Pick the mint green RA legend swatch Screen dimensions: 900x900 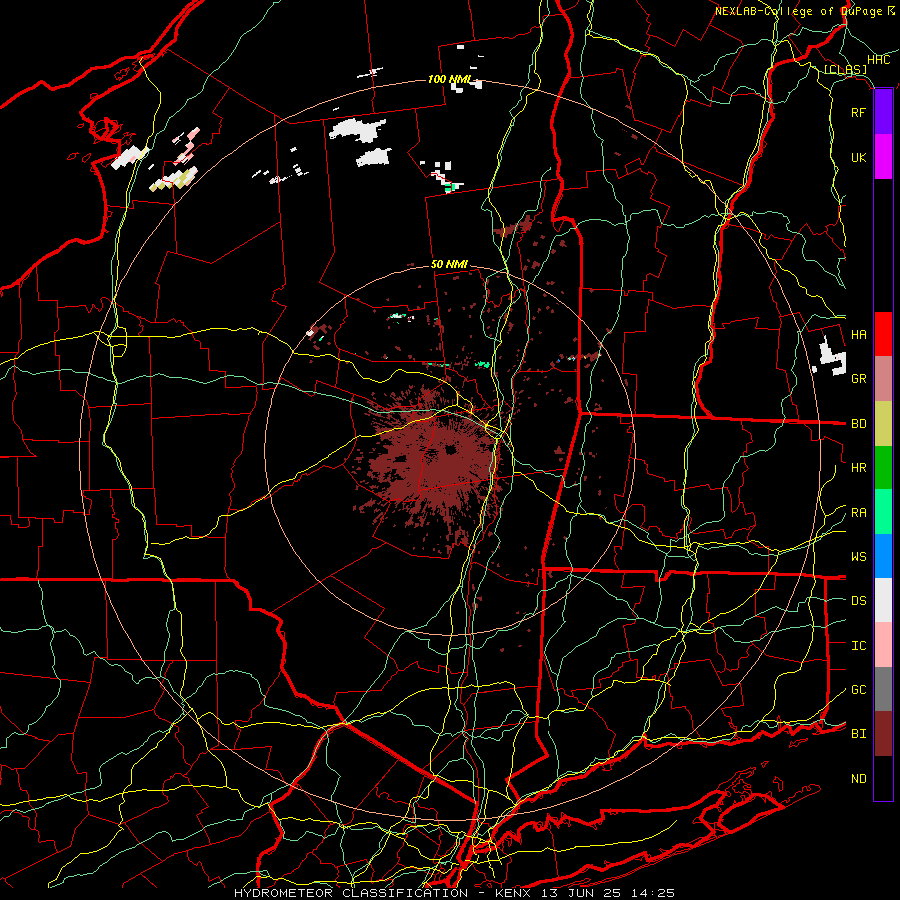tap(883, 512)
